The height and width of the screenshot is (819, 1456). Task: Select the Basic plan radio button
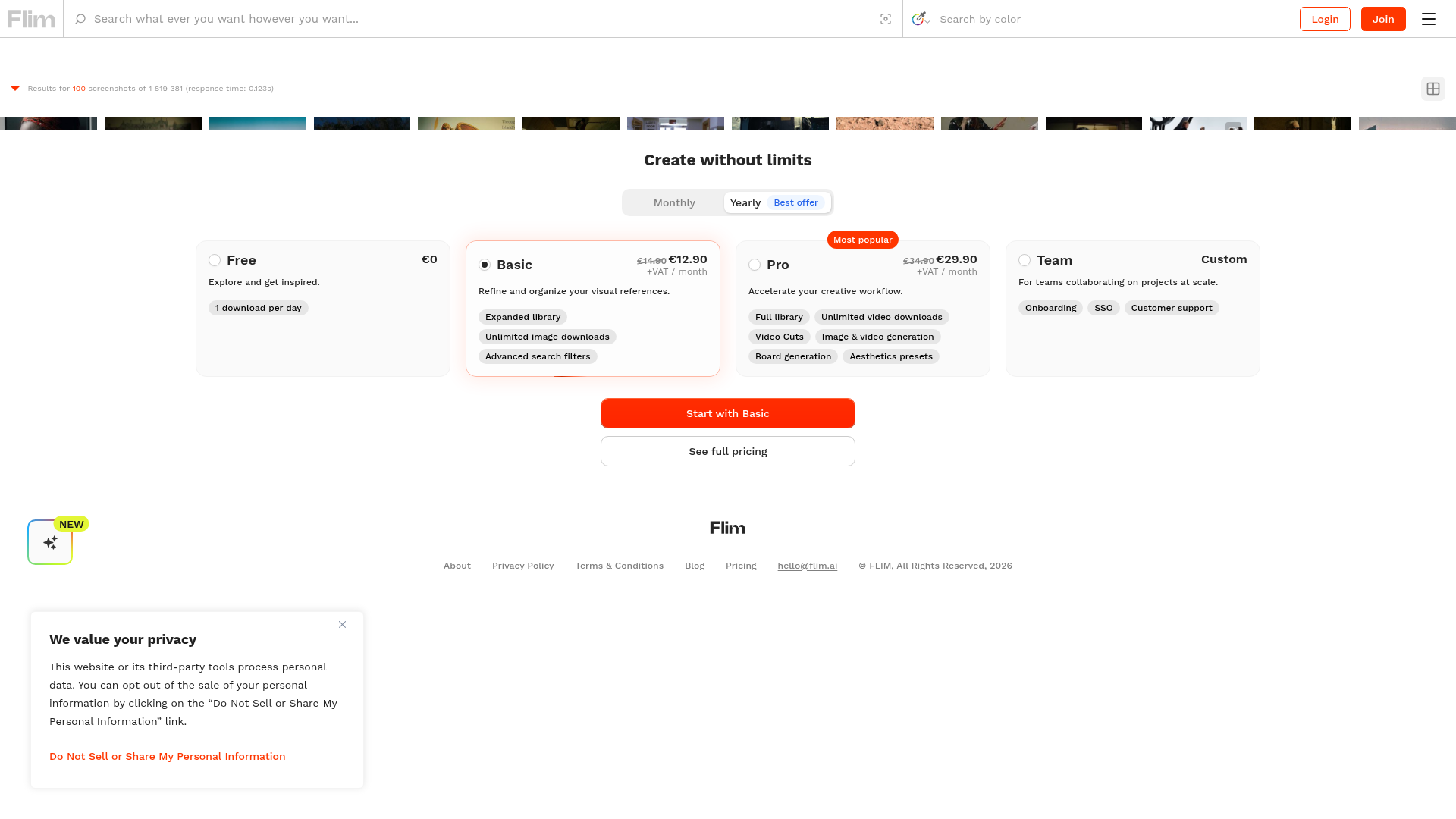coord(485,265)
